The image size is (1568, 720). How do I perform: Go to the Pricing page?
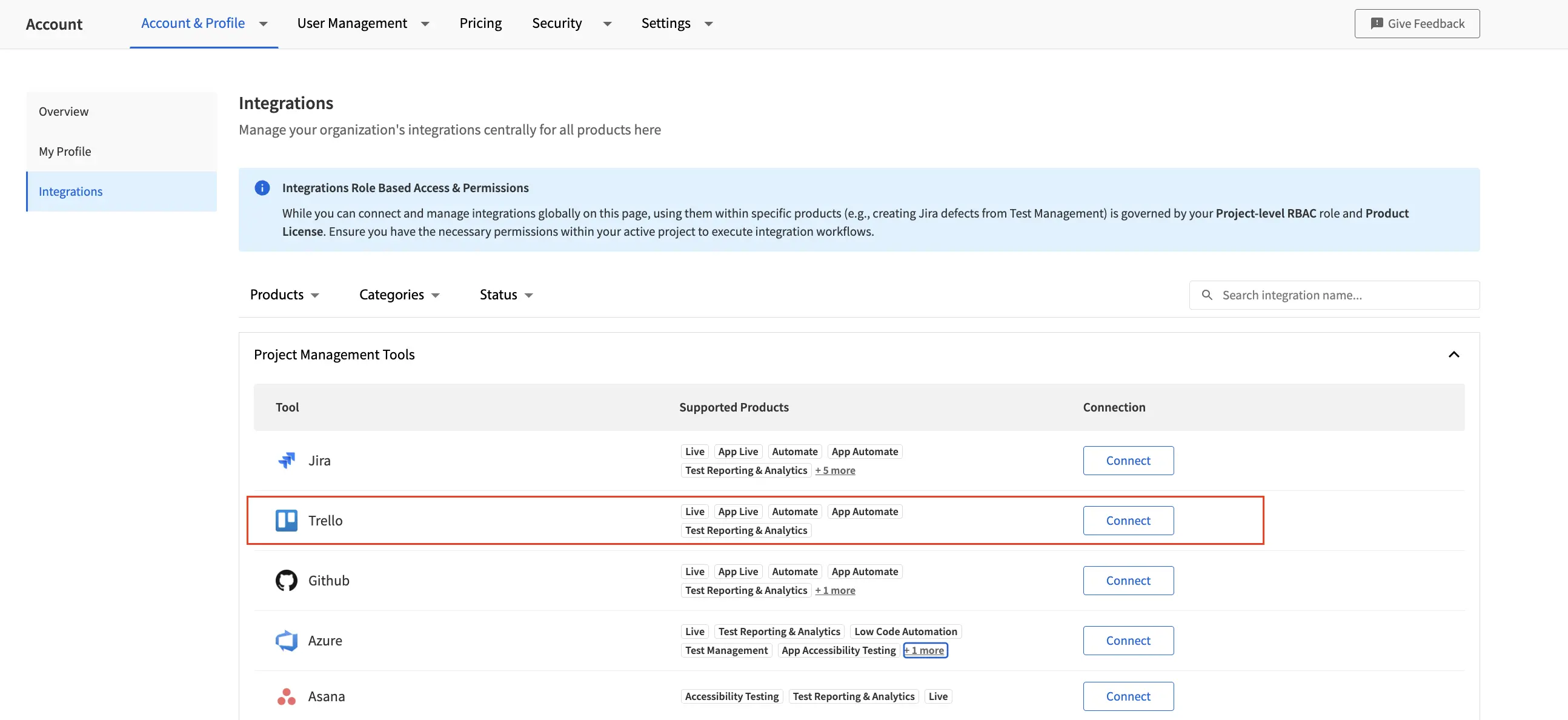[480, 23]
